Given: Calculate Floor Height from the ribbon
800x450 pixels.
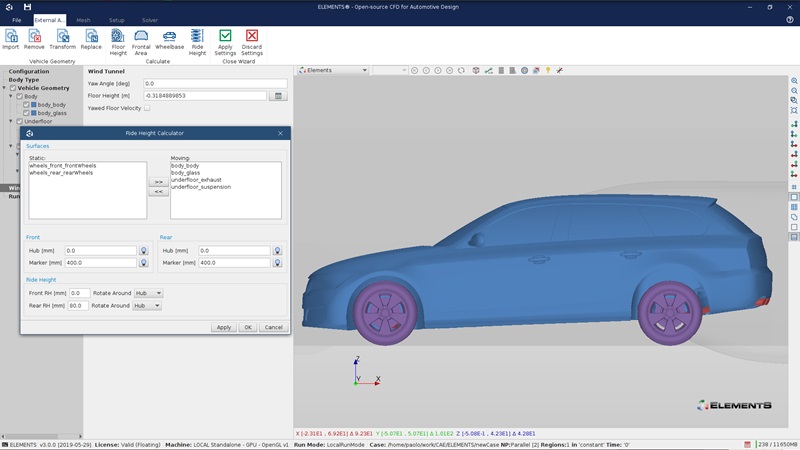Looking at the screenshot, I should point(118,42).
